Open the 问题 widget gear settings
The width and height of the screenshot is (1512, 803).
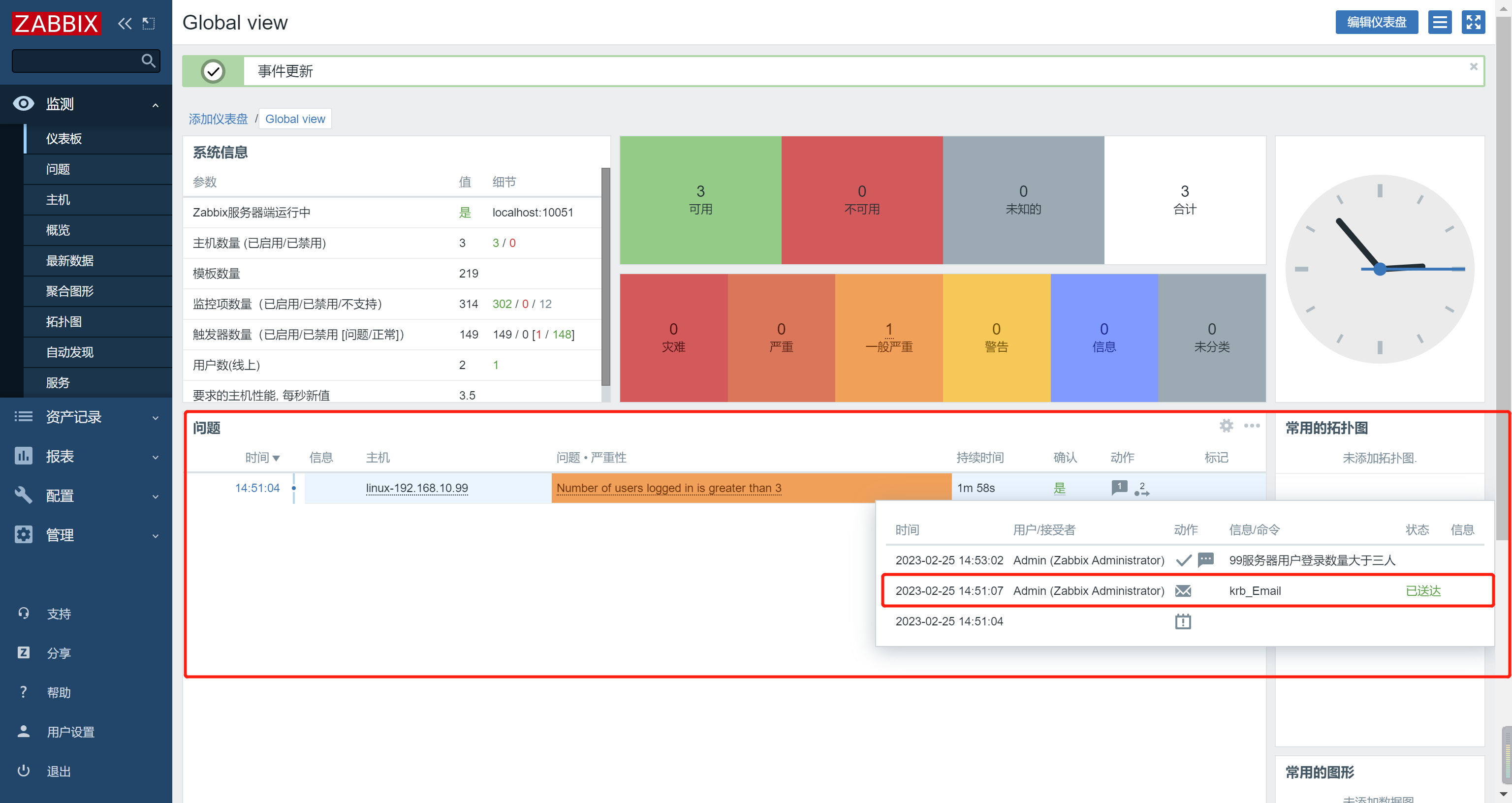[x=1226, y=426]
